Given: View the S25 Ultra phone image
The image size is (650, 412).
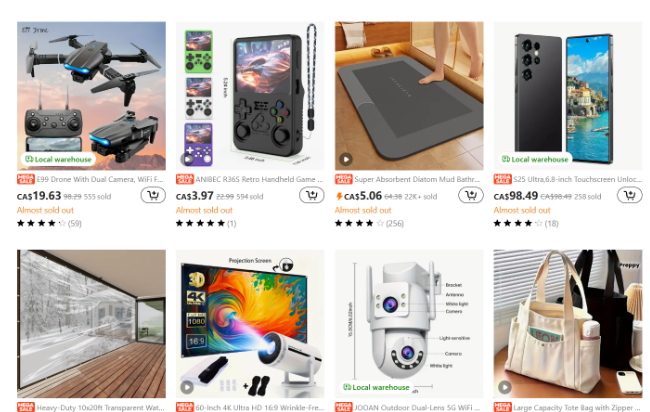Looking at the screenshot, I should click(568, 96).
